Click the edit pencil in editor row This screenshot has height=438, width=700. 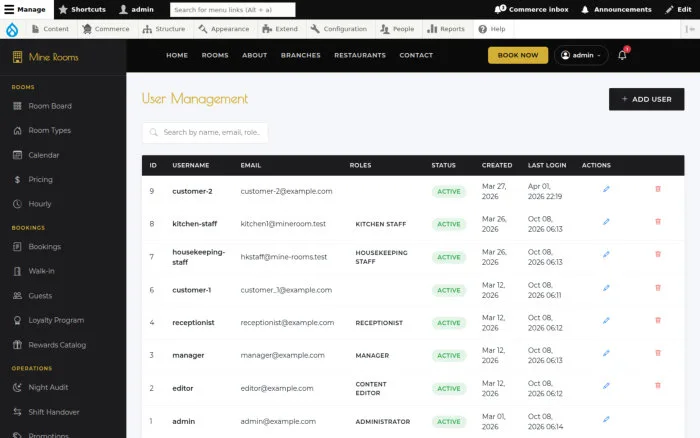coord(606,386)
